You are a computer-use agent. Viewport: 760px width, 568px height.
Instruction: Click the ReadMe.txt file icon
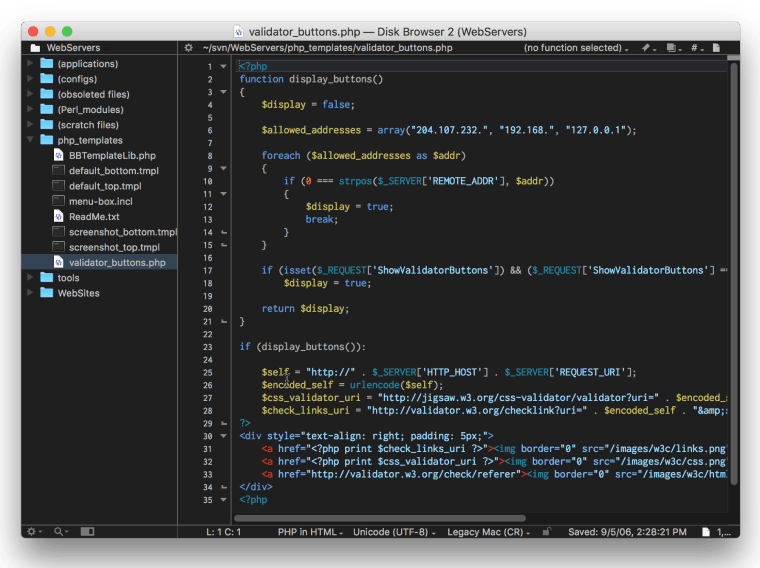pos(59,217)
